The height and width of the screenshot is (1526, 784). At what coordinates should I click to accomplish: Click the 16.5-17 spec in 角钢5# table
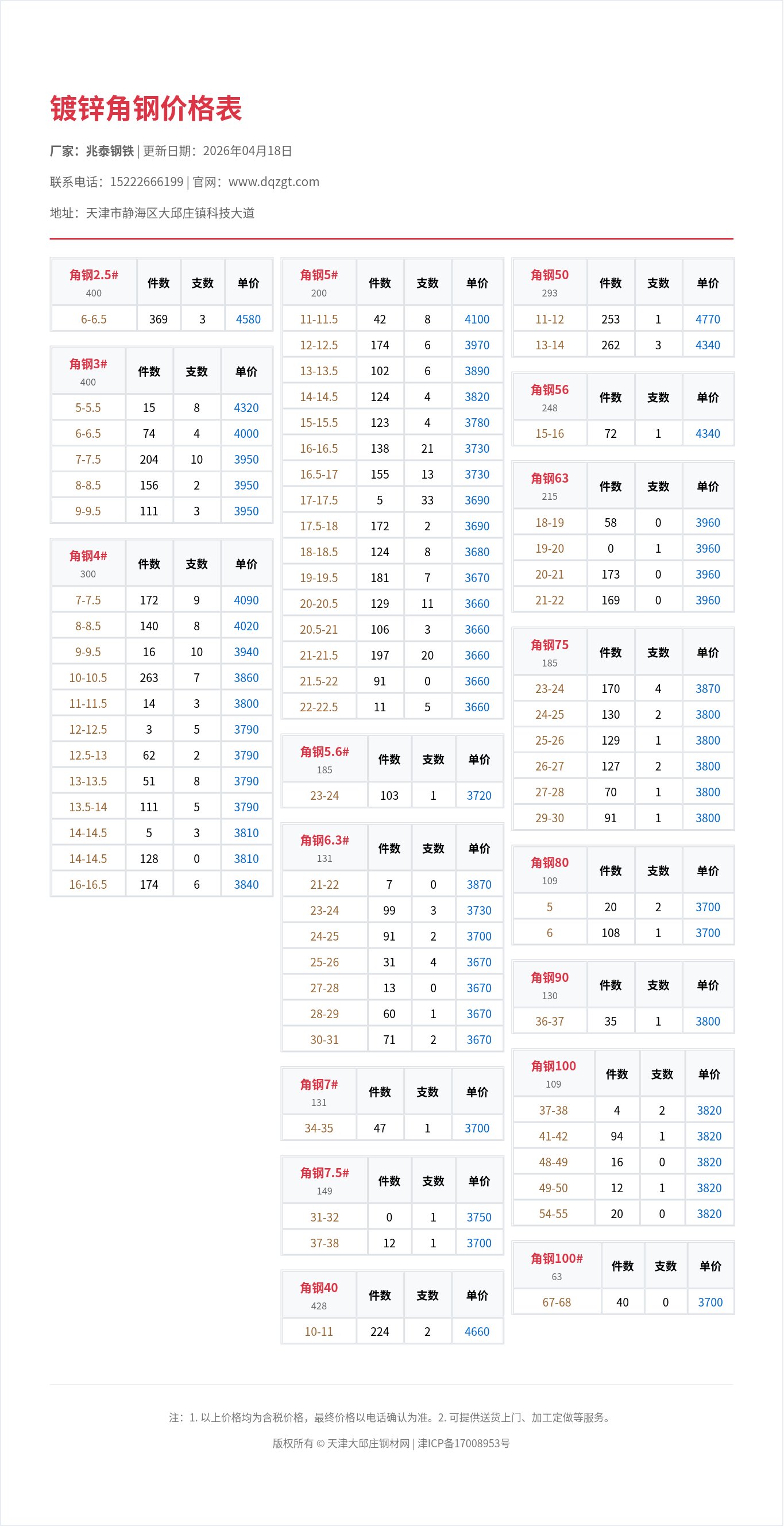coord(319,475)
